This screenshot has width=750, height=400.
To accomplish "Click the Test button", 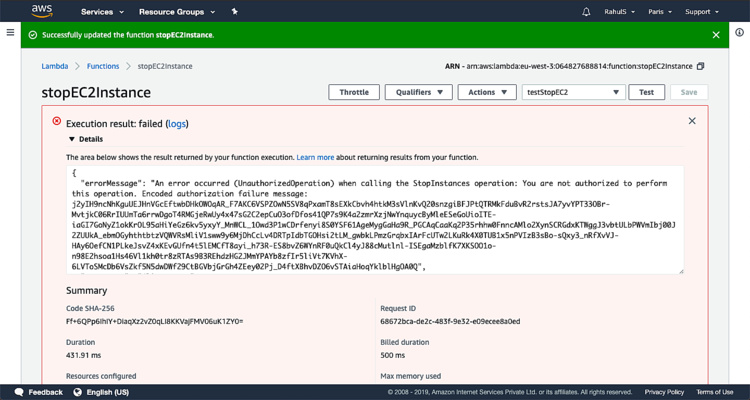I will point(646,92).
